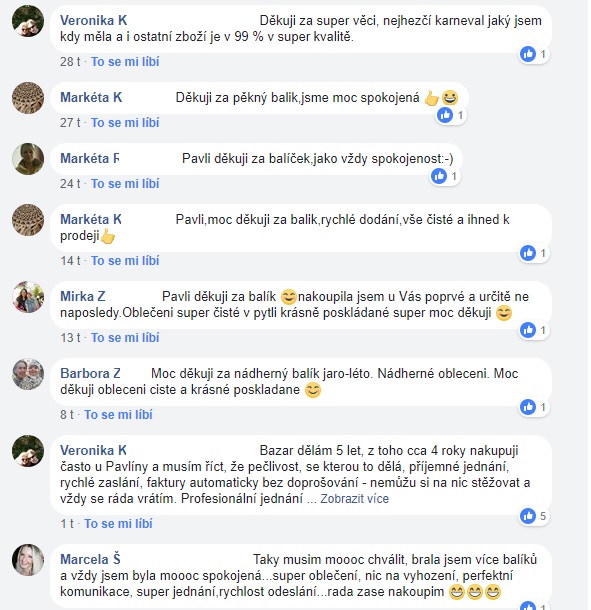Click like reaction icon on Markéta K's 27 t comment
591x610 pixels.
pos(445,115)
